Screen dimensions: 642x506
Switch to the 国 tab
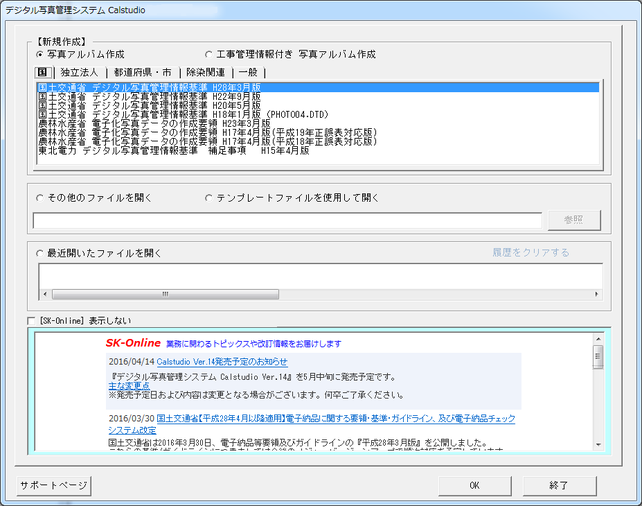(43, 72)
